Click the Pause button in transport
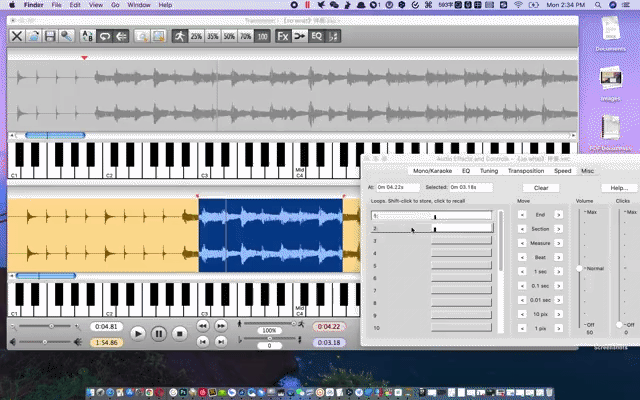Viewport: 640px width, 400px height. [x=158, y=334]
